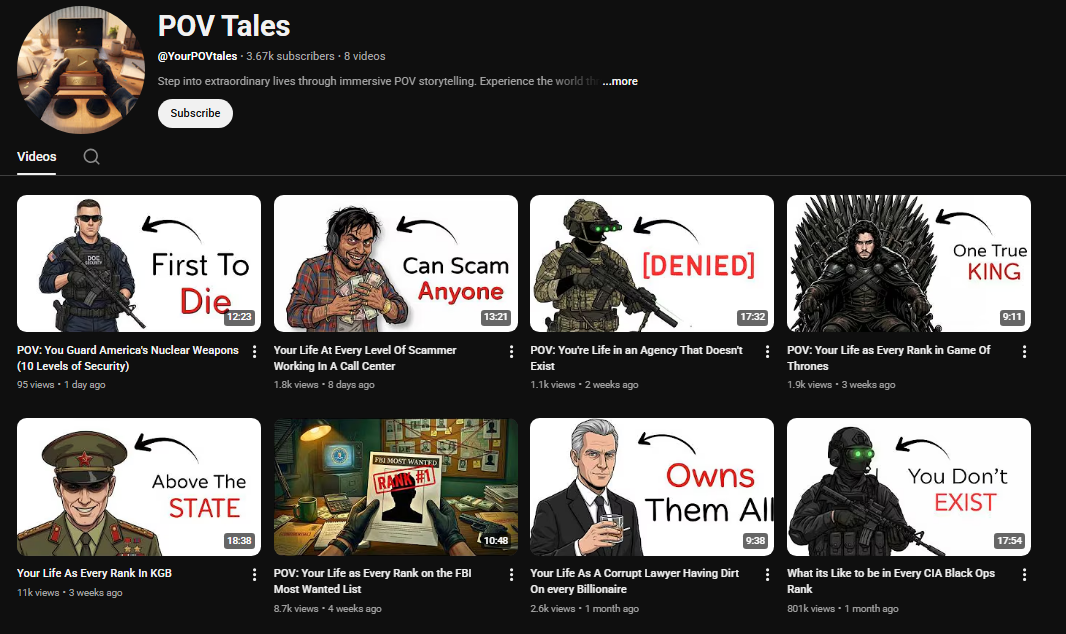Open the three-dot menu on the scammer video
The image size is (1066, 634).
tap(509, 351)
